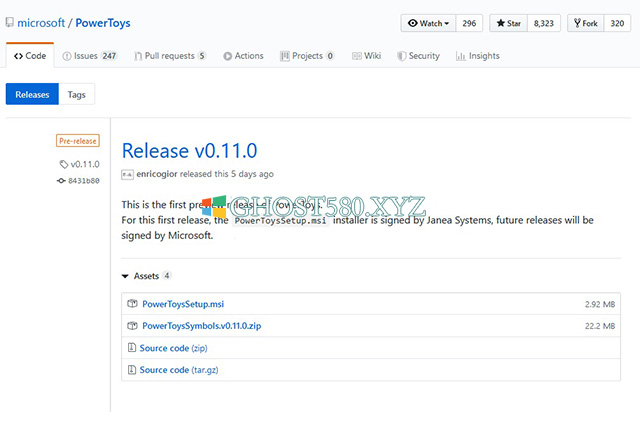This screenshot has width=640, height=424.
Task: Open the Actions tab
Action: pos(243,55)
